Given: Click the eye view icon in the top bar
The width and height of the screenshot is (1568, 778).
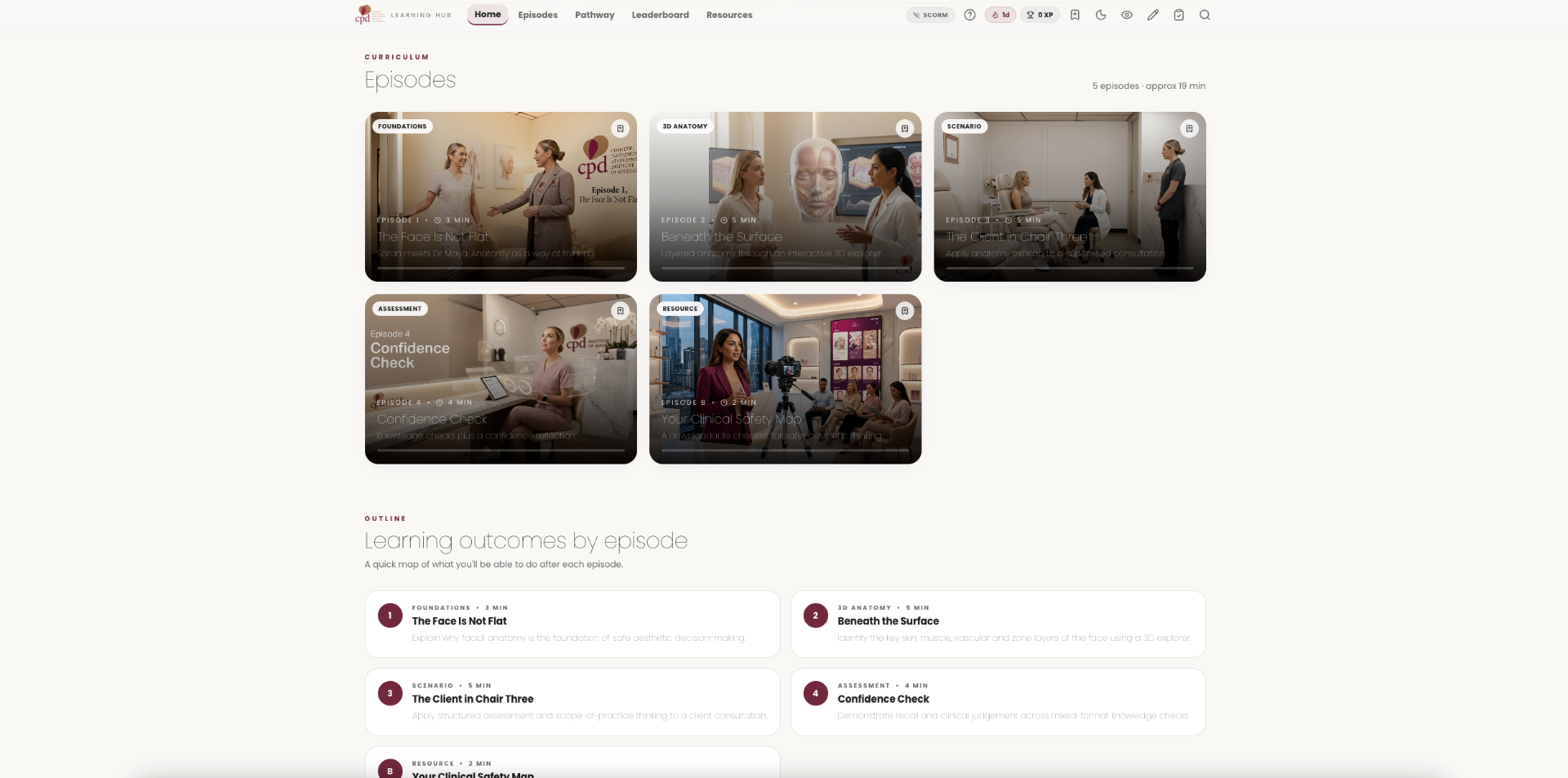Looking at the screenshot, I should pyautogui.click(x=1127, y=15).
